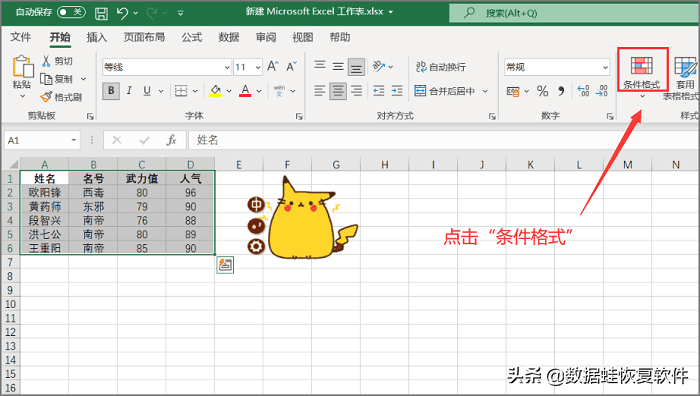The width and height of the screenshot is (700, 396).
Task: Click the font color A icon
Action: 245,91
